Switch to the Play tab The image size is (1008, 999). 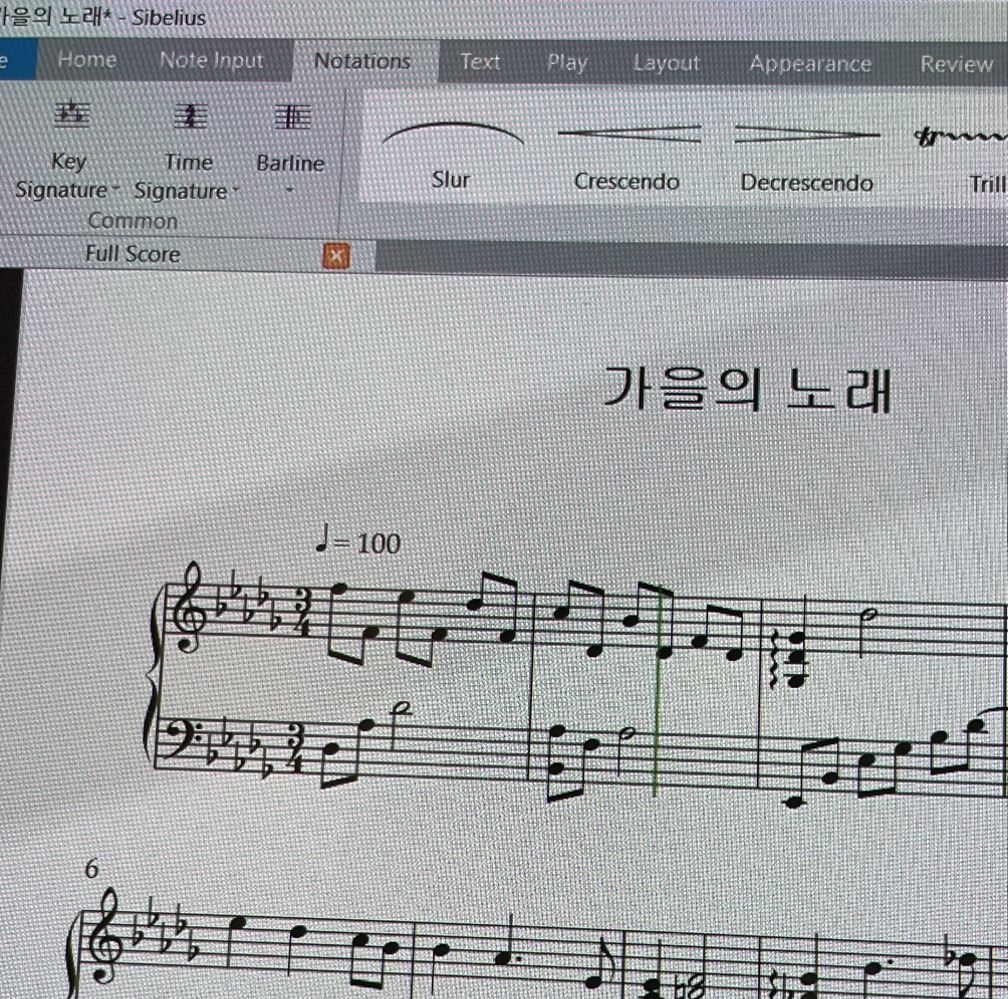pos(567,62)
